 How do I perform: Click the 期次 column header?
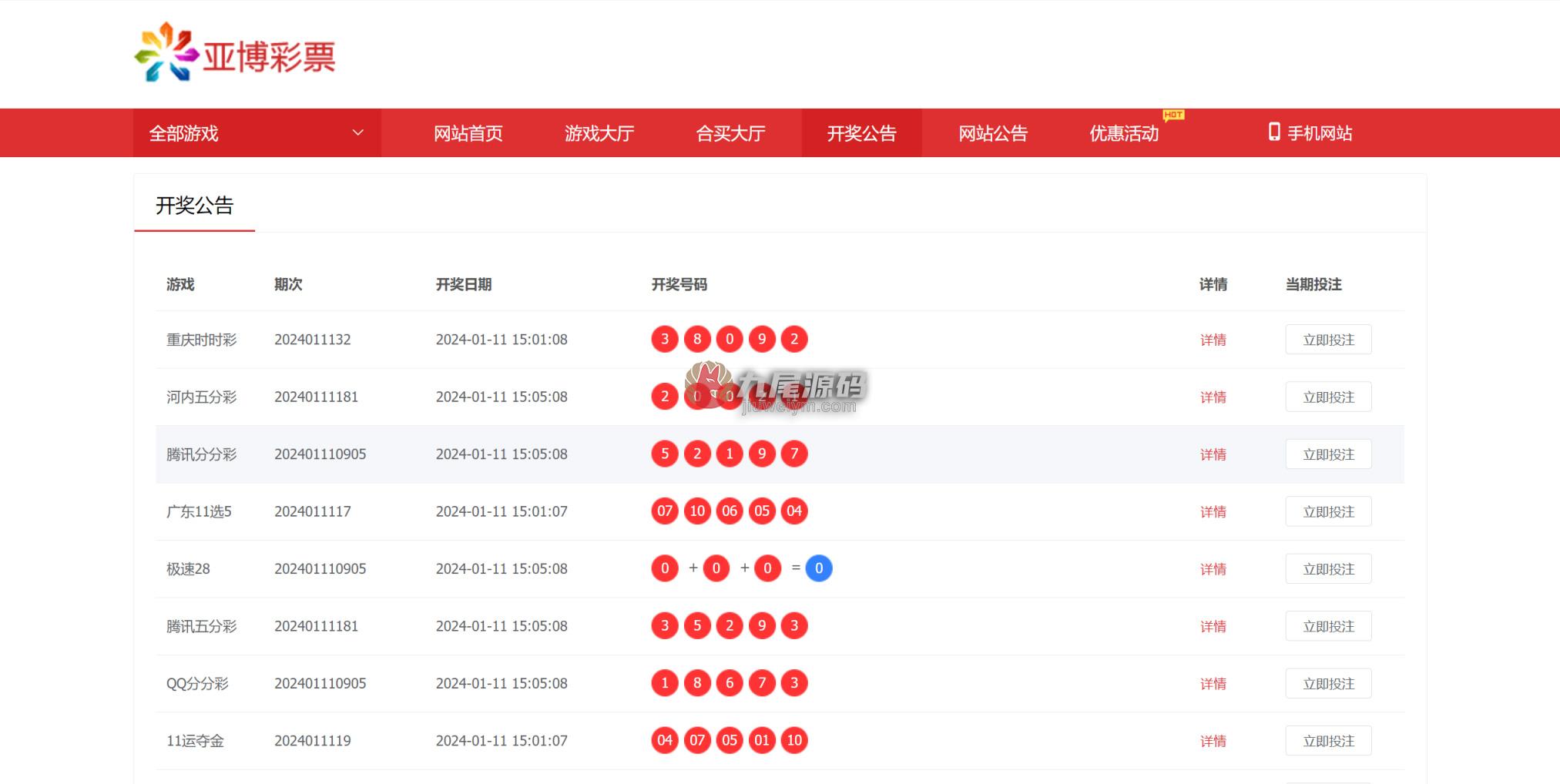tap(288, 284)
